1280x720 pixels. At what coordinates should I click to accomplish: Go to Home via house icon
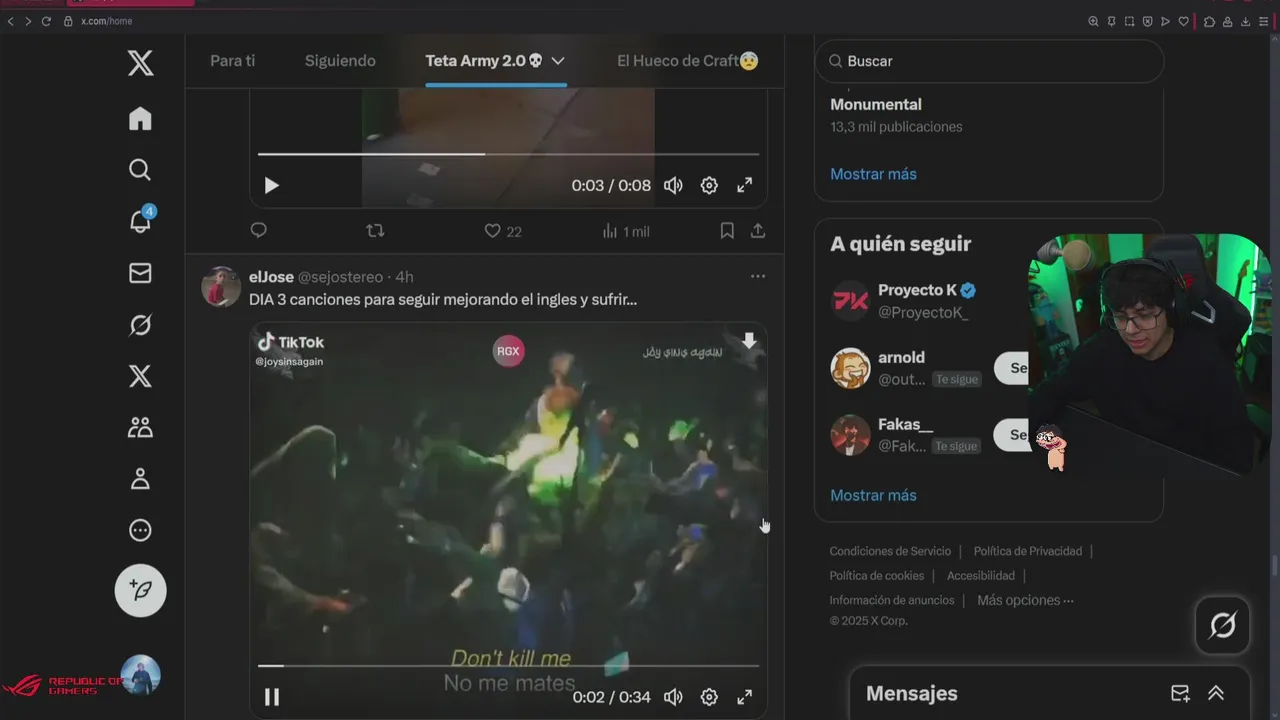coord(140,118)
